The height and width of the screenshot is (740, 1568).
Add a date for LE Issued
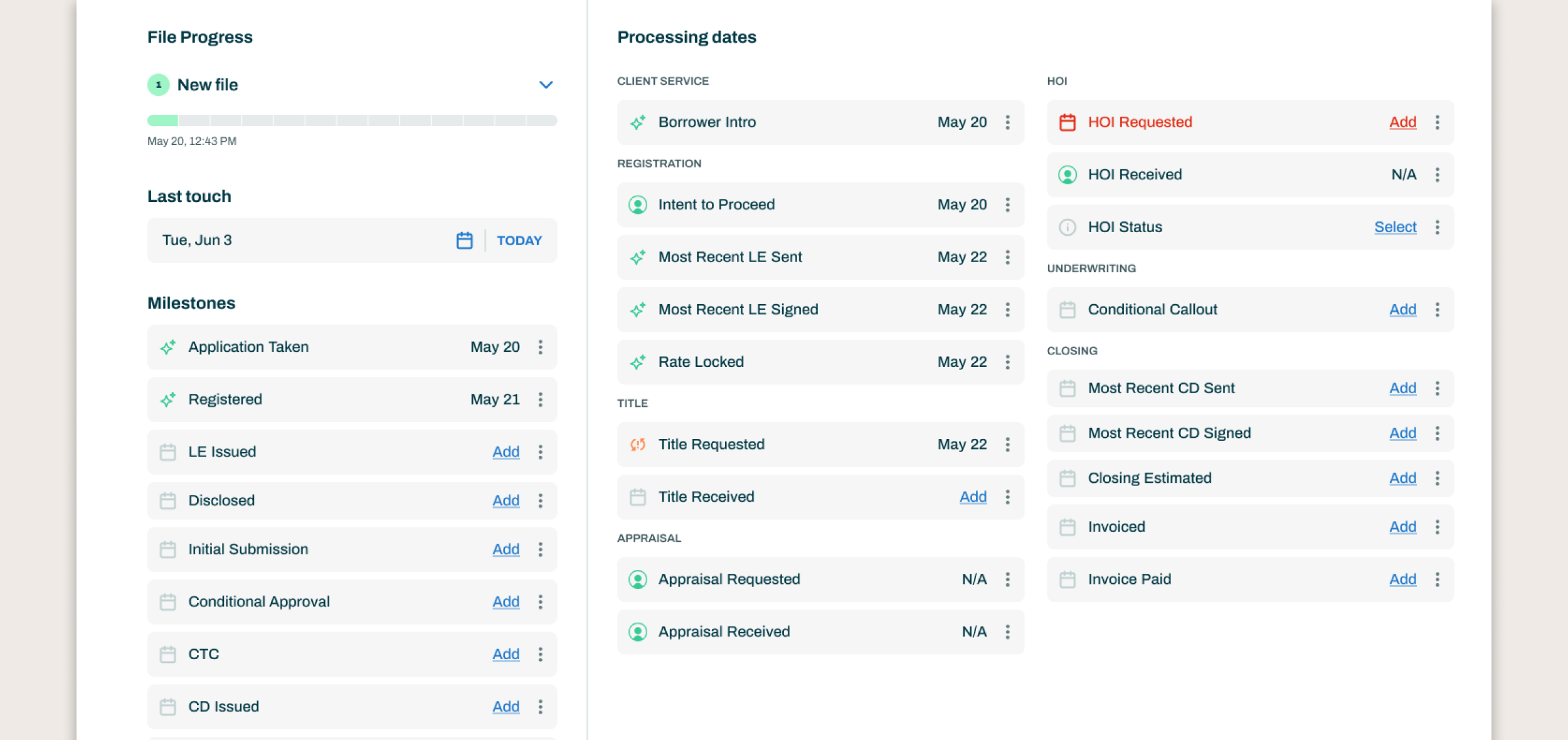506,452
